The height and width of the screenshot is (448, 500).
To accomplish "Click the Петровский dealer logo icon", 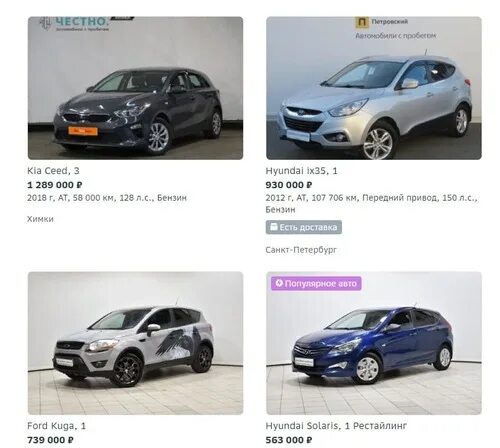I will 362,22.
